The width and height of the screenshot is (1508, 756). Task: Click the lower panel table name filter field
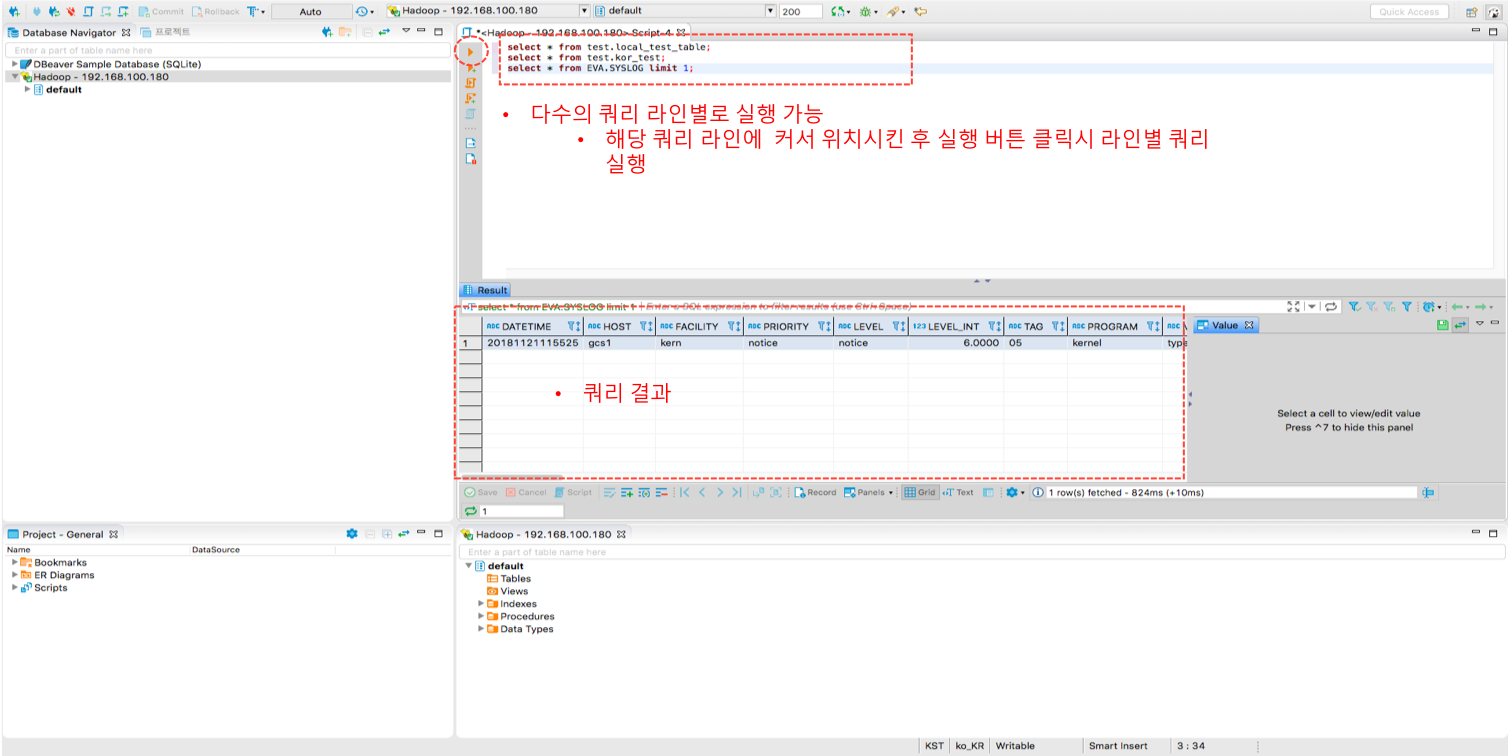(981, 552)
